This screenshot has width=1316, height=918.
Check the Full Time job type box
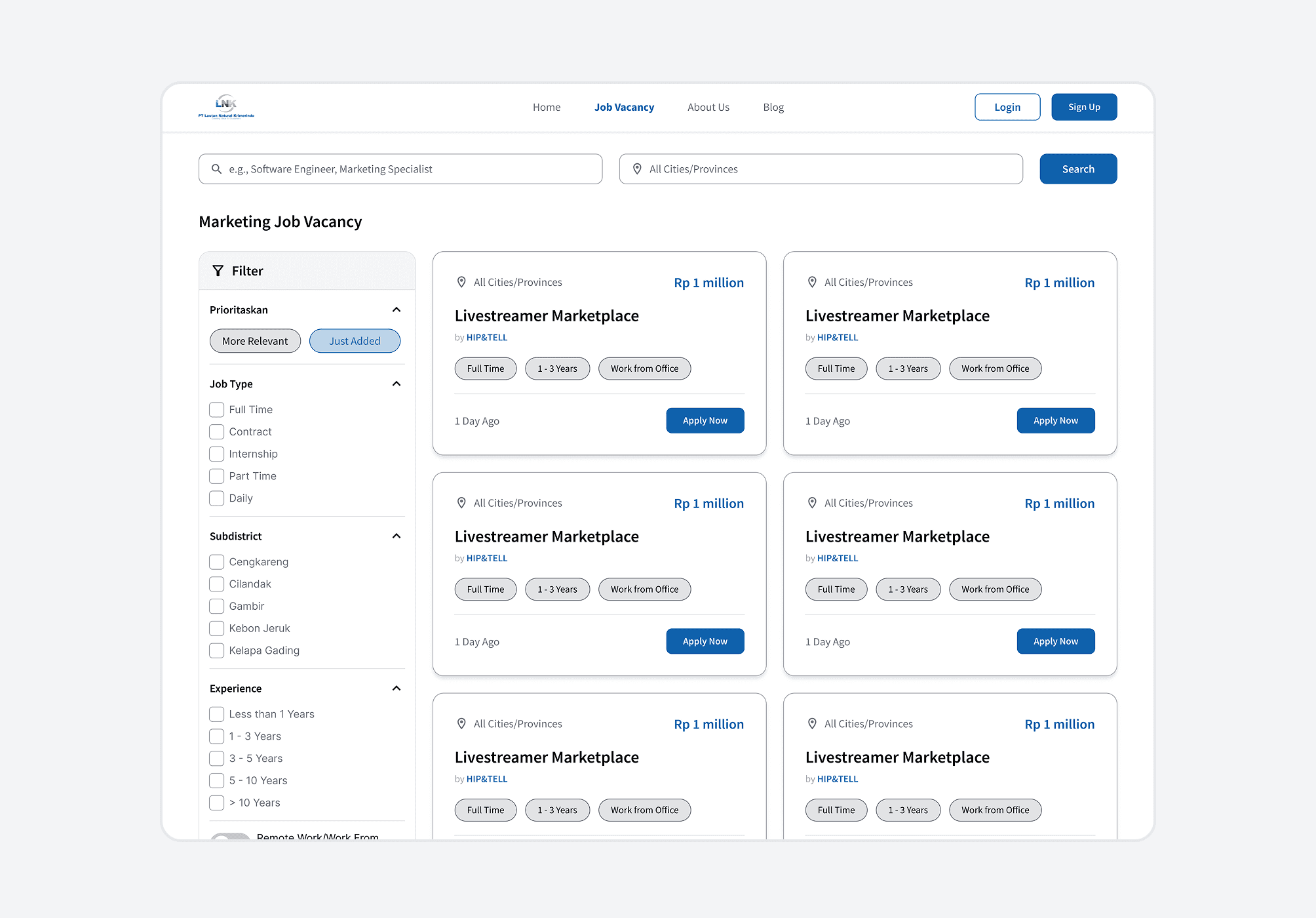[217, 410]
